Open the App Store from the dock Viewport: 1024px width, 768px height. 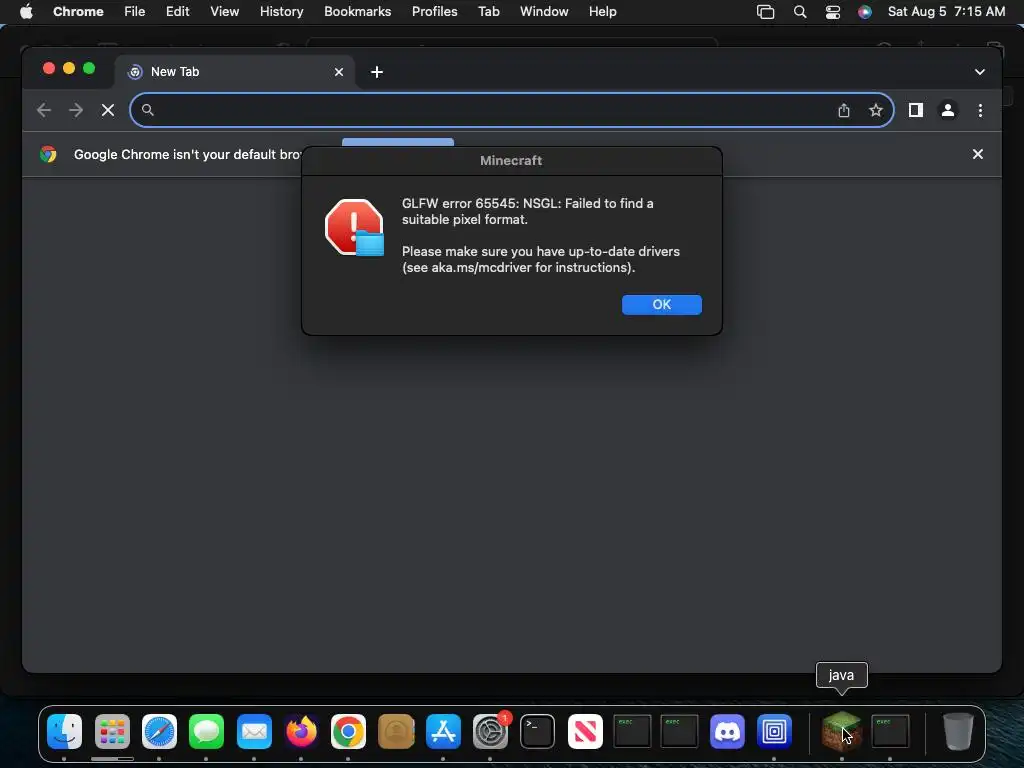click(443, 731)
